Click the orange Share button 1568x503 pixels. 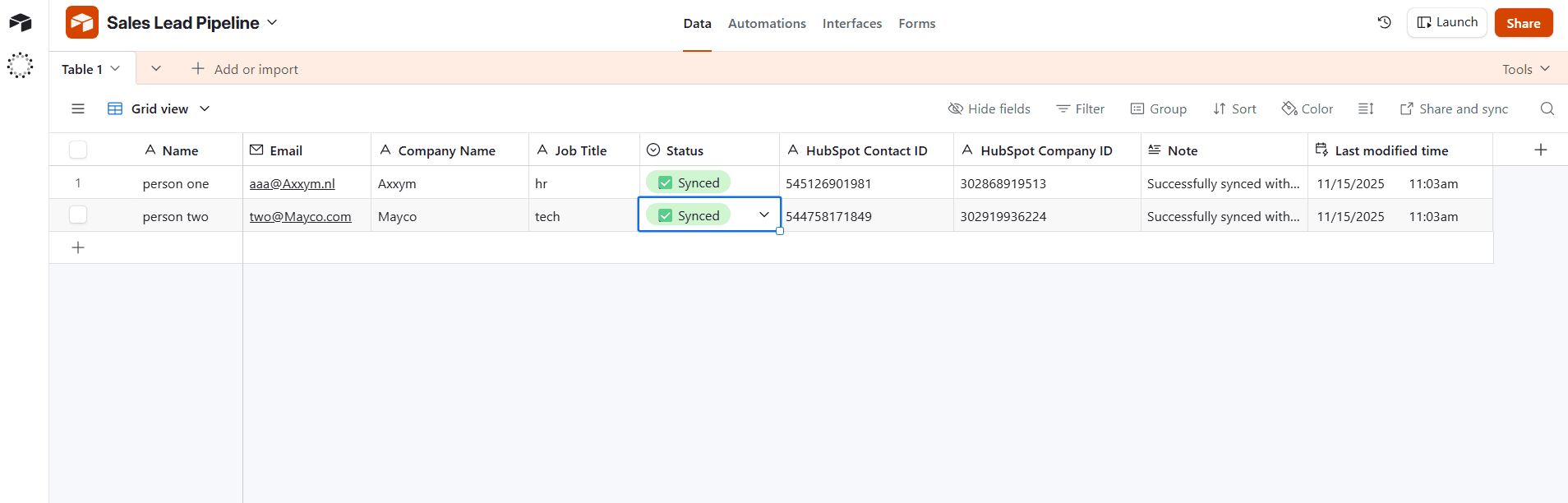point(1523,23)
